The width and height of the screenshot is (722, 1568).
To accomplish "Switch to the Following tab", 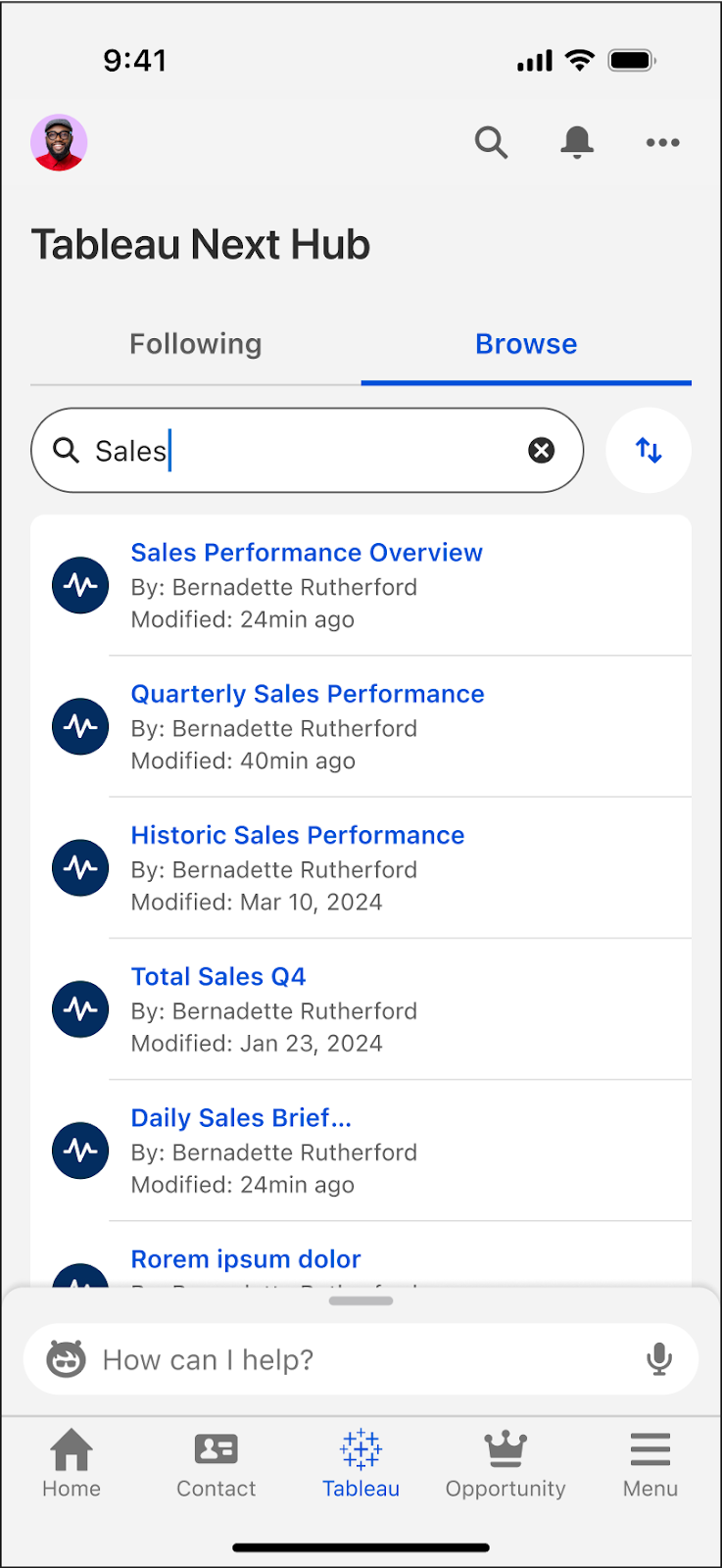I will [x=196, y=344].
